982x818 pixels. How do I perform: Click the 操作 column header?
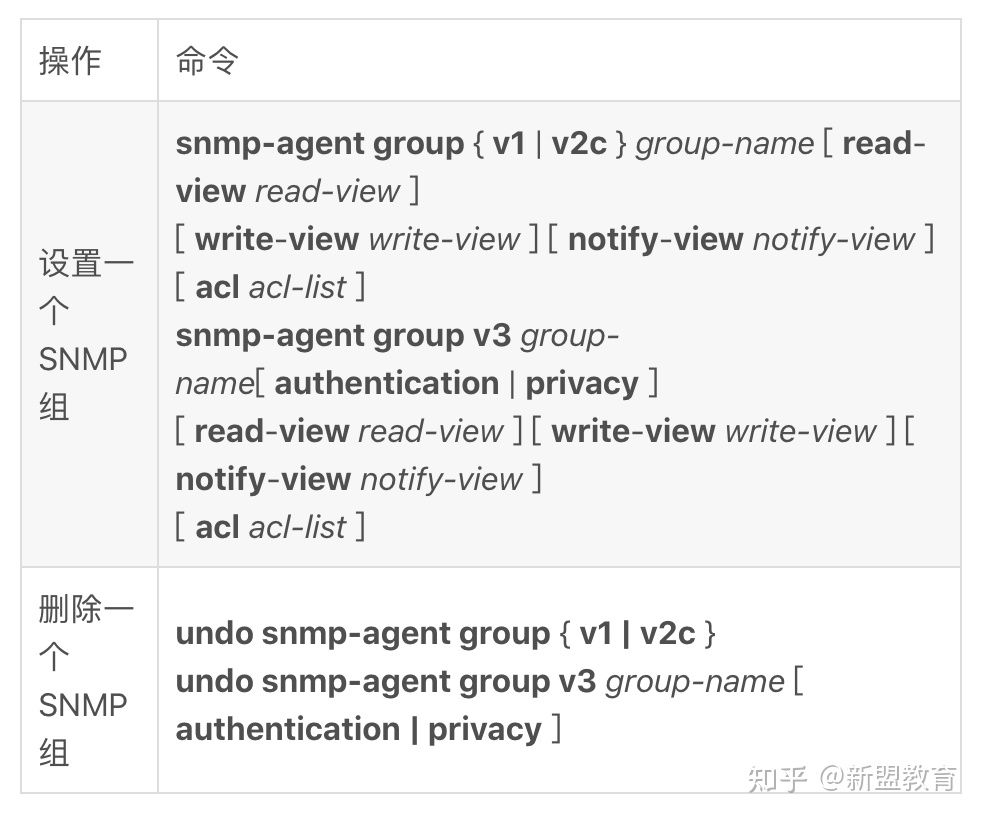70,61
